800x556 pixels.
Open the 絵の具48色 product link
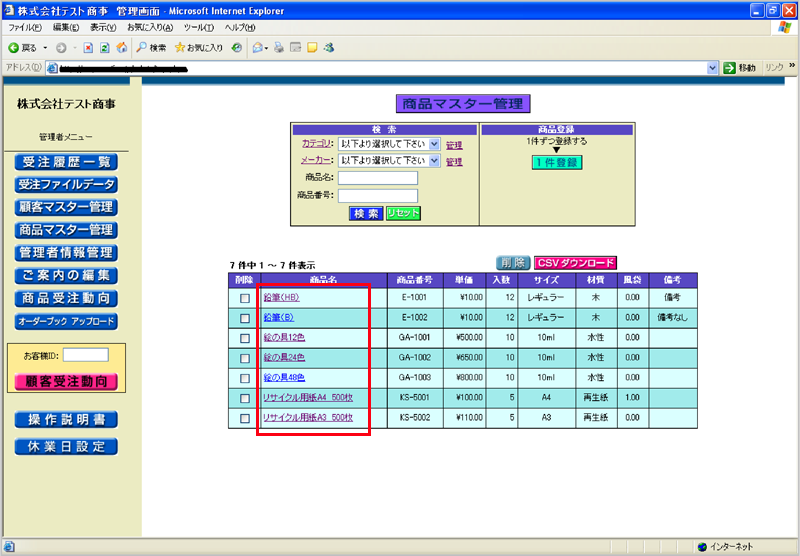(x=284, y=377)
